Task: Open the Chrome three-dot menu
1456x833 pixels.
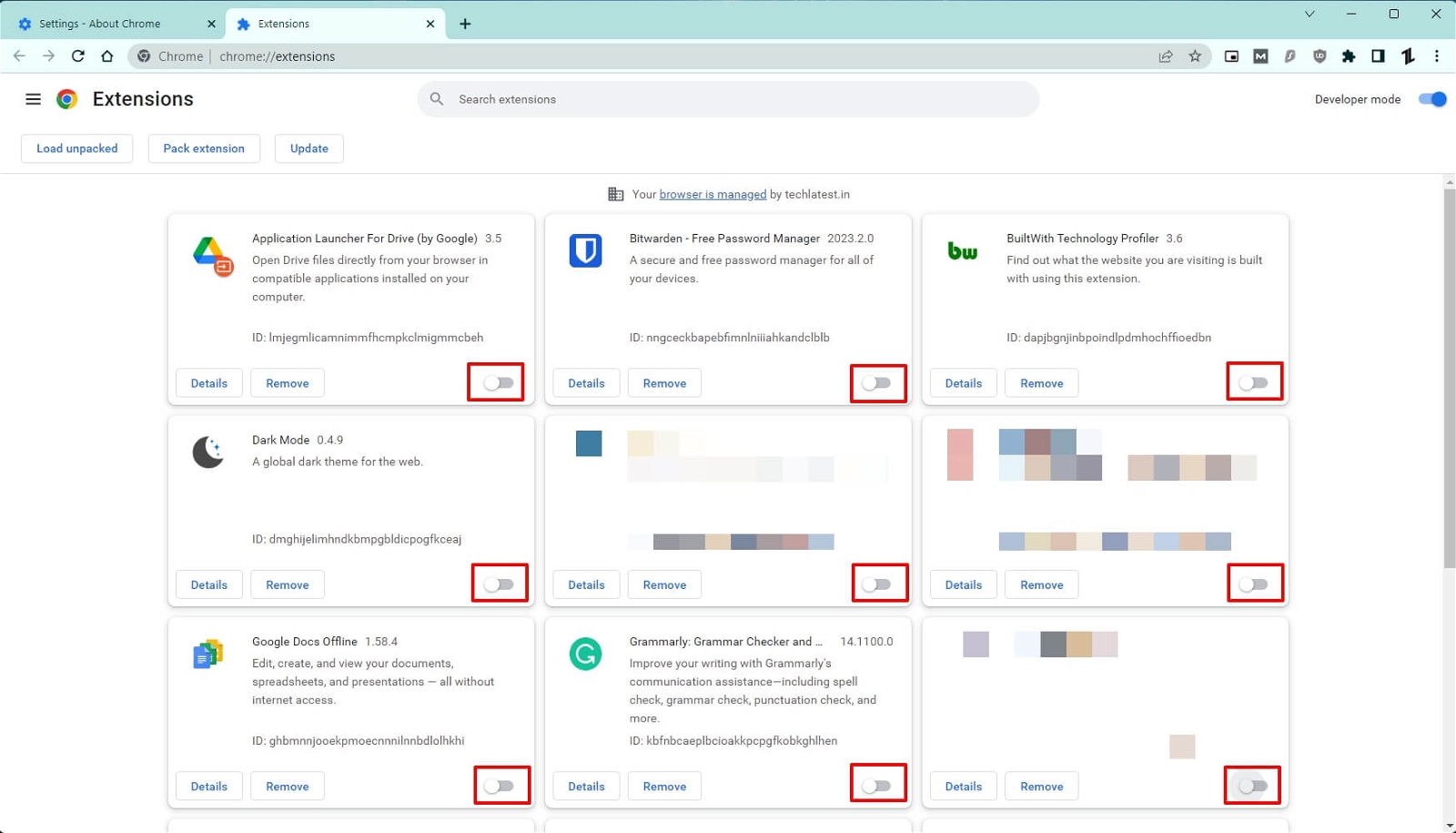Action: (x=1437, y=56)
